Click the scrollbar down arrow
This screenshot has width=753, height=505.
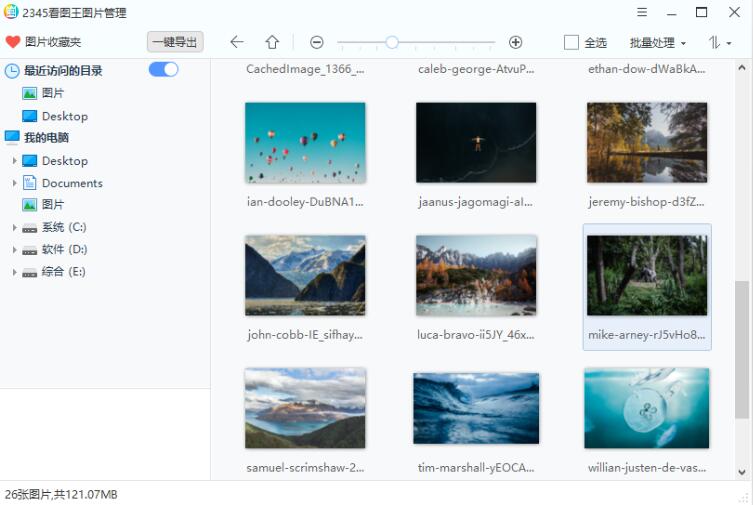click(x=741, y=472)
